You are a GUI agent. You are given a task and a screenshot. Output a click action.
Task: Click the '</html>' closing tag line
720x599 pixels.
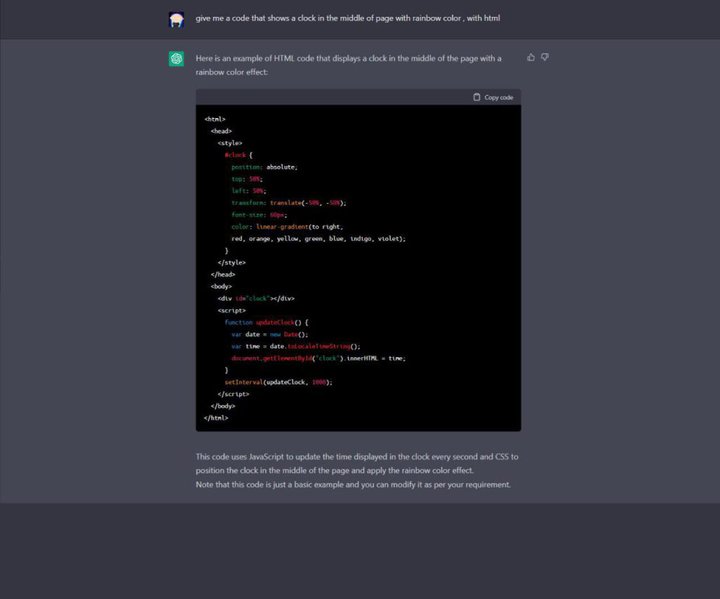(216, 418)
